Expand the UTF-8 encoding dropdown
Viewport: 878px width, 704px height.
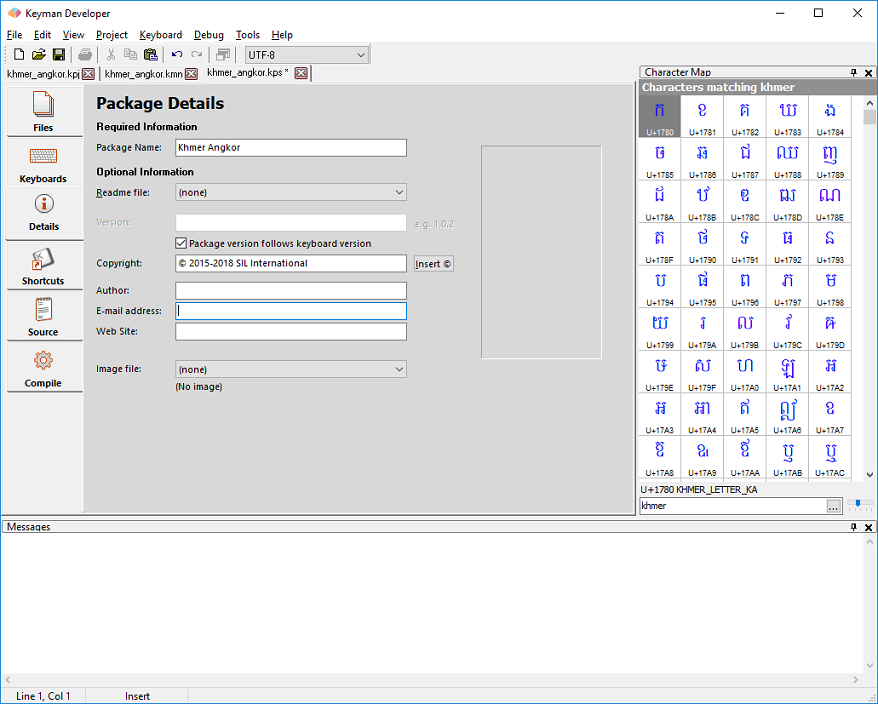point(361,55)
